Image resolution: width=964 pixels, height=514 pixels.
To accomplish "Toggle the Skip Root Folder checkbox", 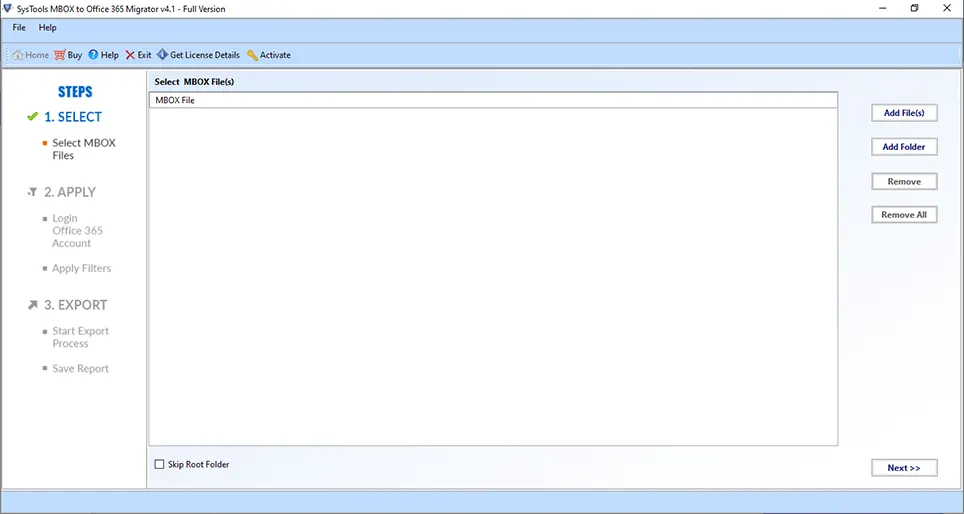I will pos(159,464).
